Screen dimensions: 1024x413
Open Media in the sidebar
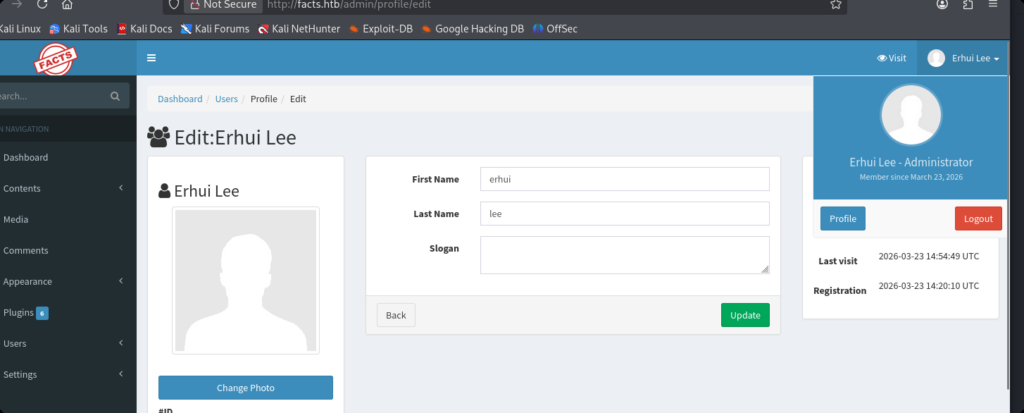coord(16,219)
